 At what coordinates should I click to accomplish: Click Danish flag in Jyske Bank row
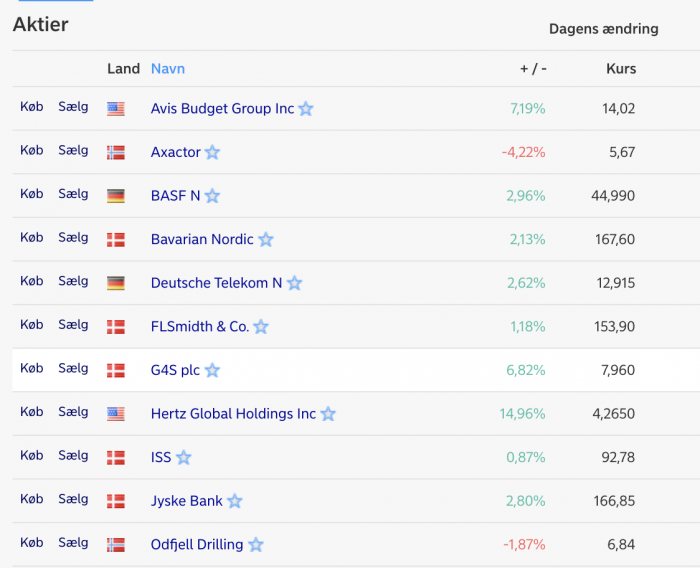116,501
